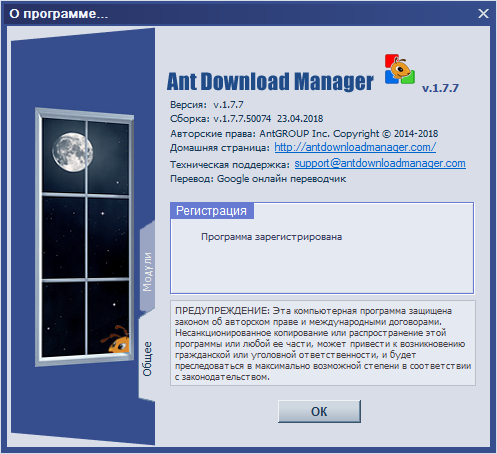Click the 'Перевод: Google онлайн переводчик' line
Screen dimensions: 497x454
click(x=258, y=179)
